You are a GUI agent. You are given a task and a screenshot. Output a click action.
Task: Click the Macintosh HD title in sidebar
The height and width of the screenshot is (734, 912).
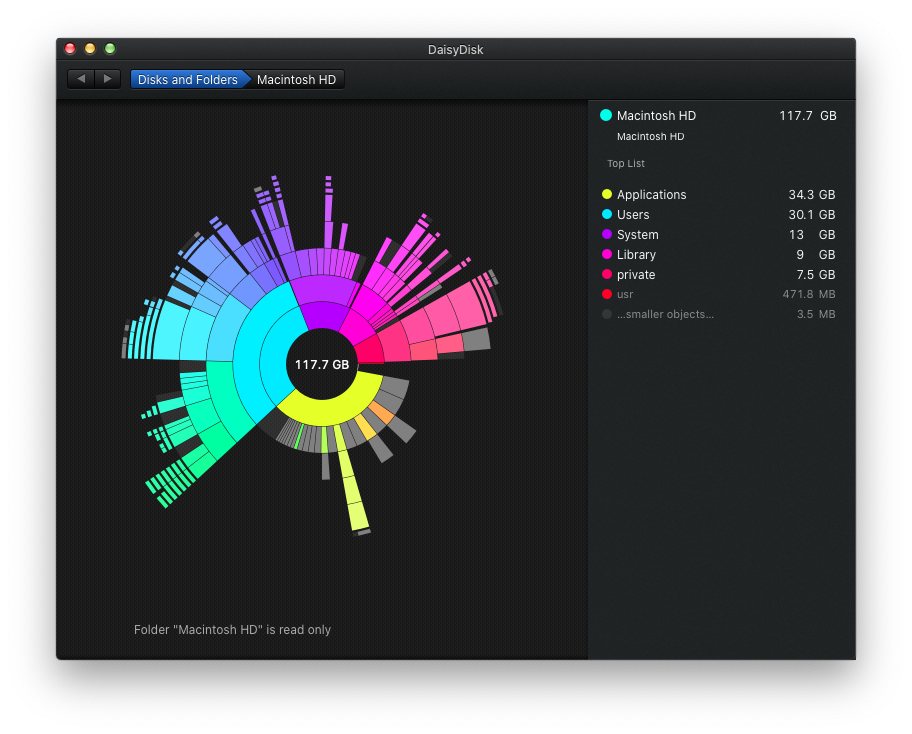[656, 116]
